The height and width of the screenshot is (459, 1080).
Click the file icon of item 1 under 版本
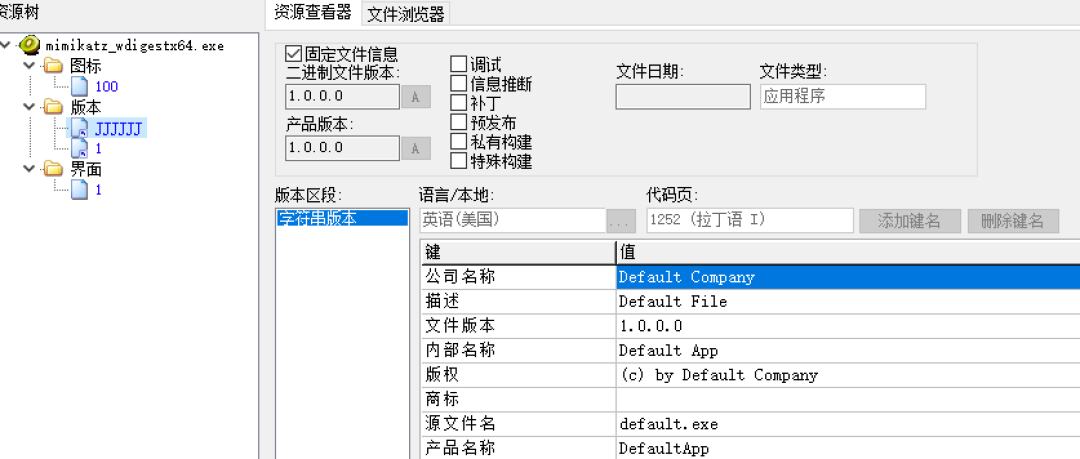point(80,148)
